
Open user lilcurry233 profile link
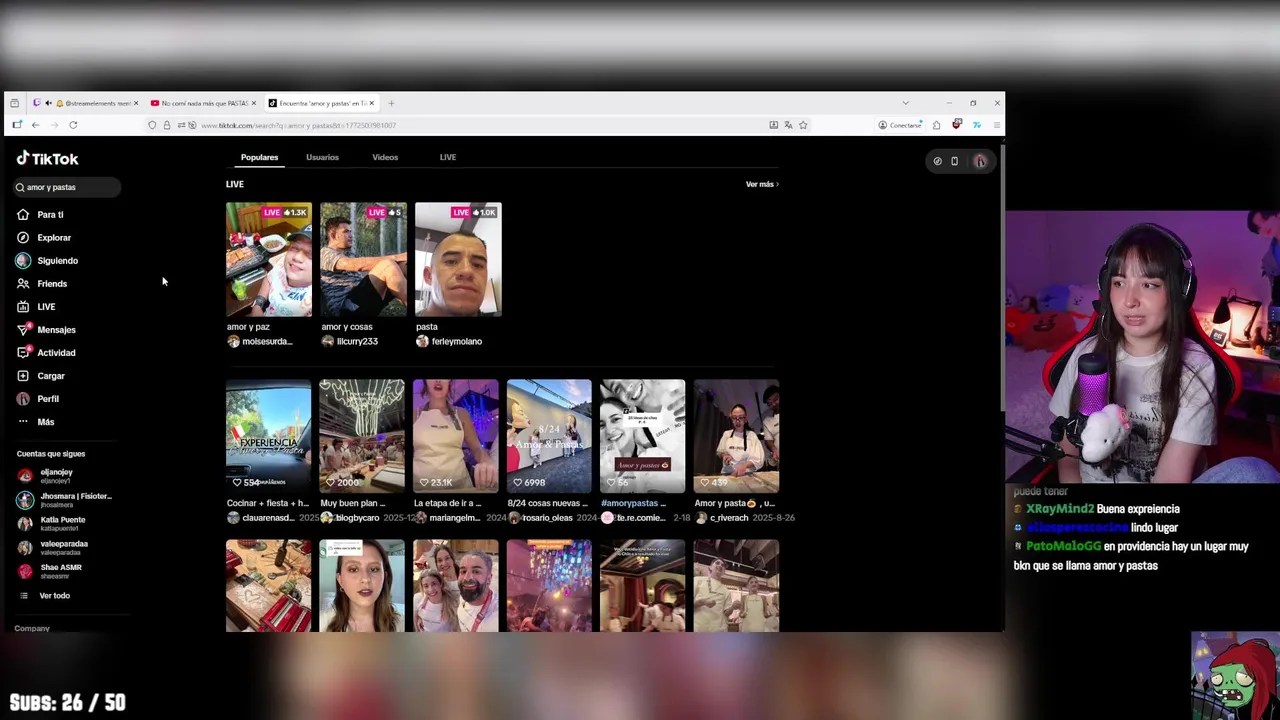[350, 342]
